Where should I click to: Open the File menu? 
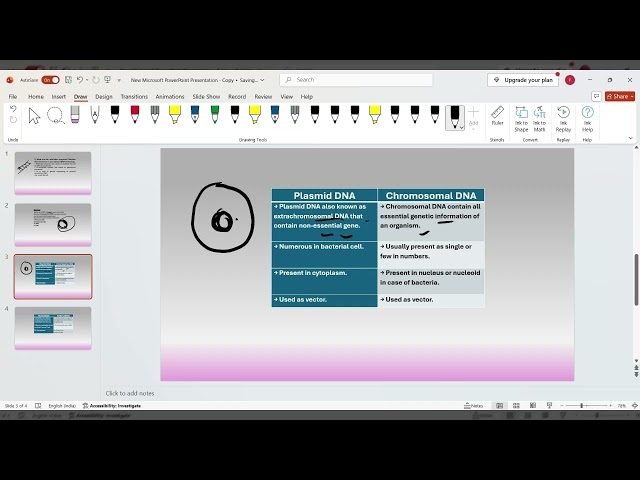click(x=13, y=97)
